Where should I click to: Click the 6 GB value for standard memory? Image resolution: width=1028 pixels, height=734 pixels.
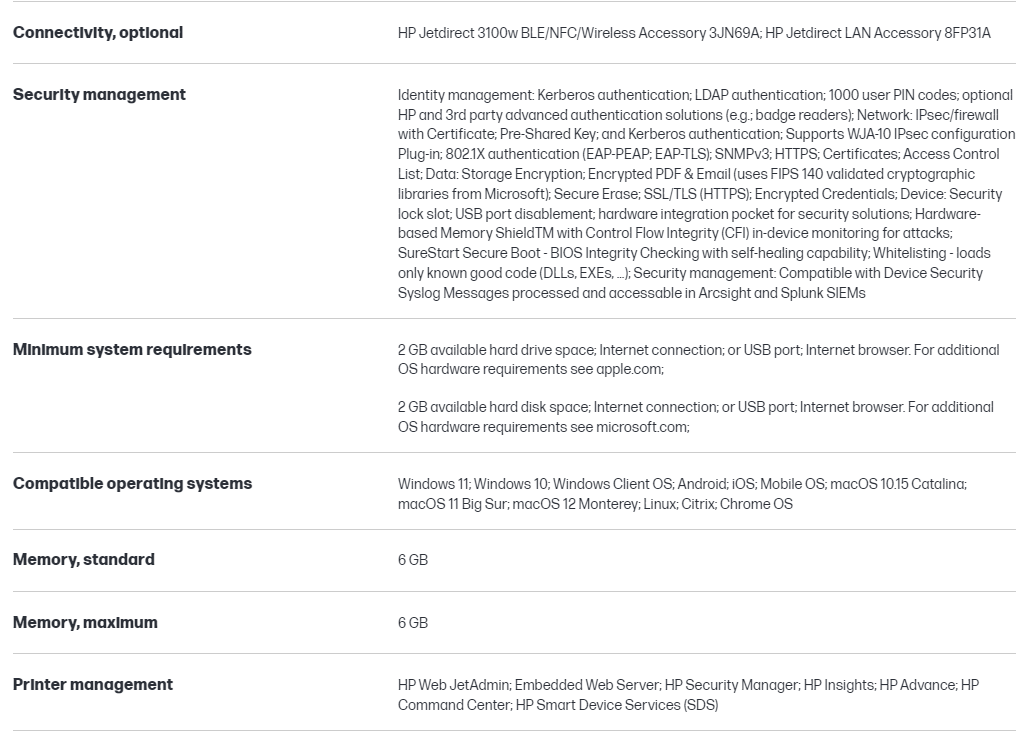pyautogui.click(x=413, y=560)
